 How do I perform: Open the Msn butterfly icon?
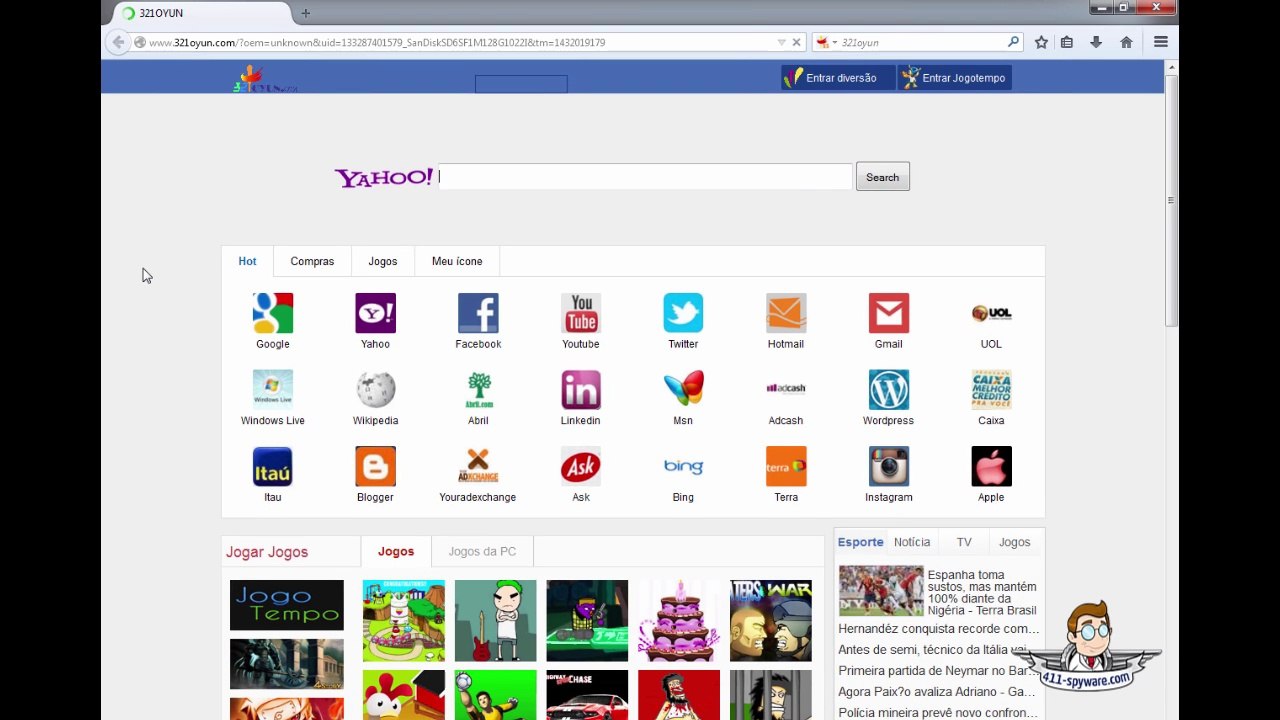(683, 390)
